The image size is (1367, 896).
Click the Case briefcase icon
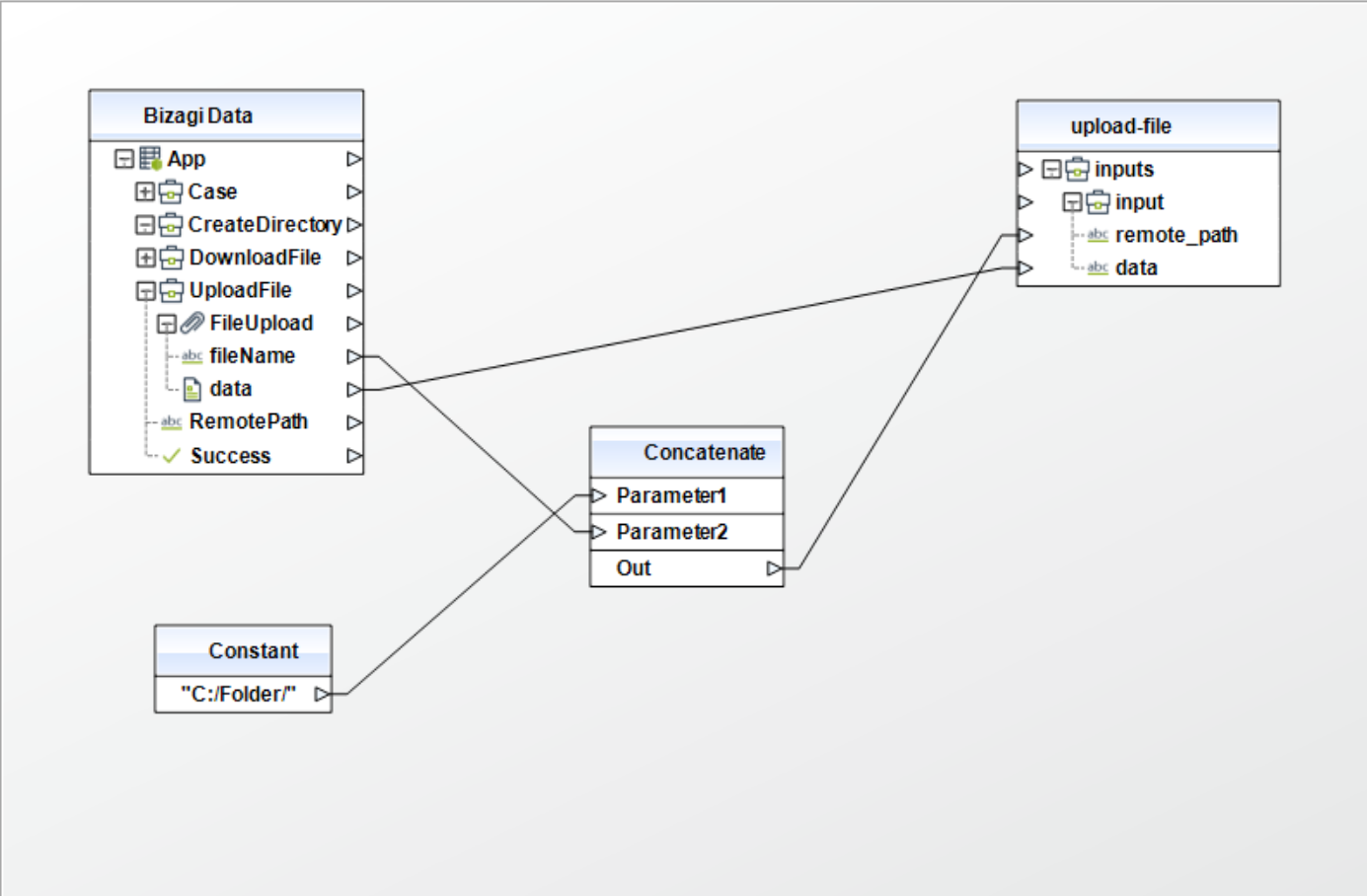coord(171,191)
